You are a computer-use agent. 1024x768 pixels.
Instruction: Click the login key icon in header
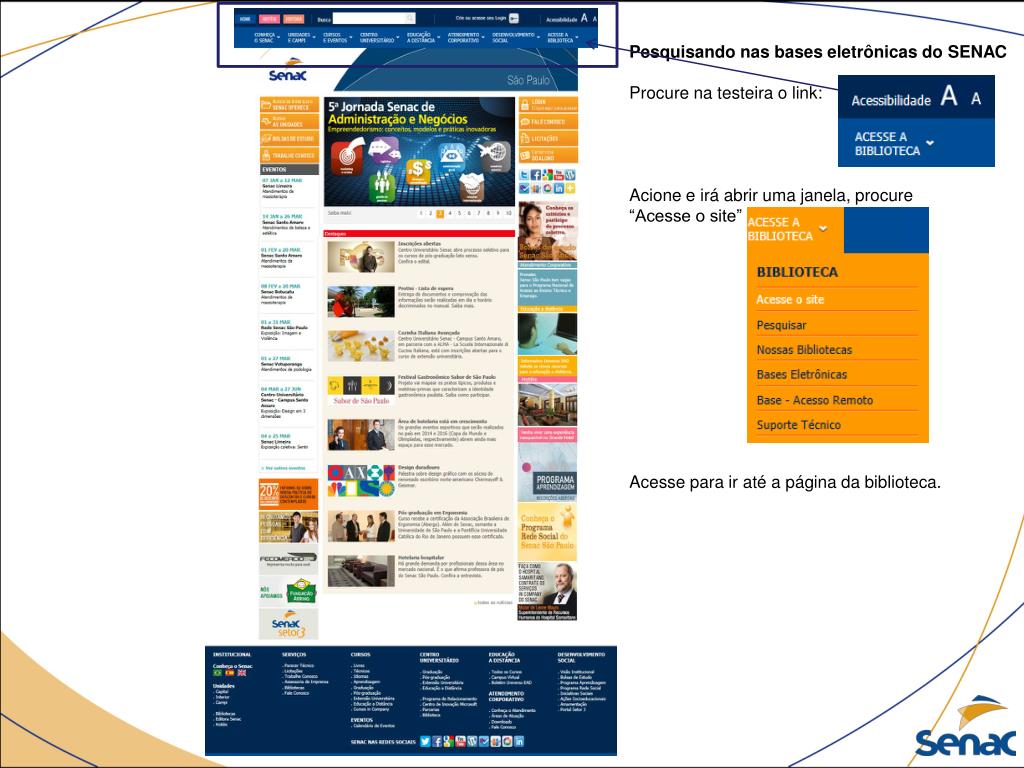[x=514, y=18]
